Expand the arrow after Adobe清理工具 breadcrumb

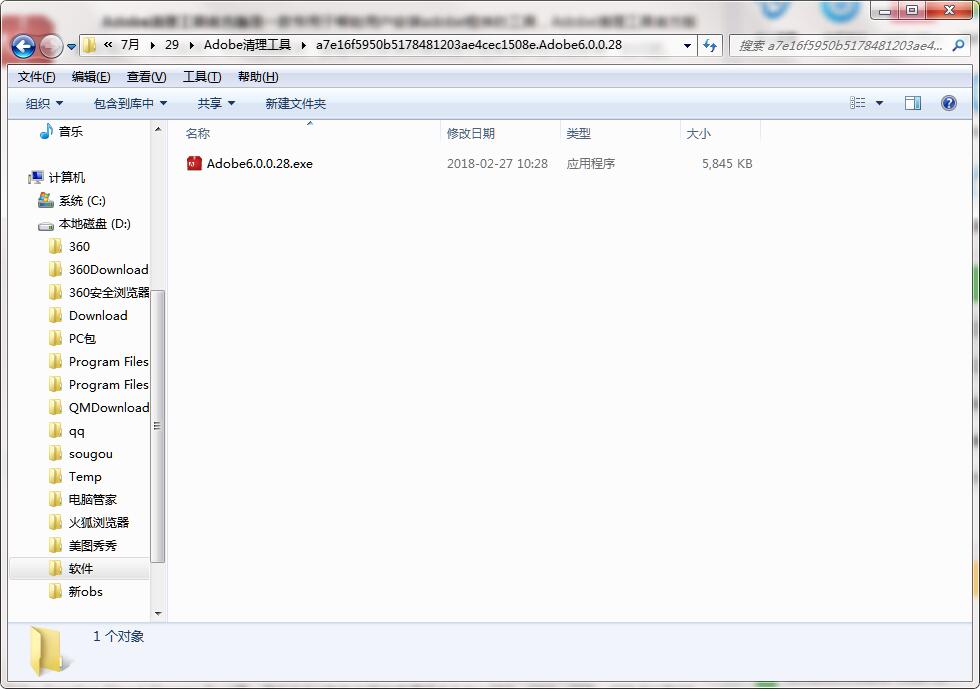click(303, 45)
